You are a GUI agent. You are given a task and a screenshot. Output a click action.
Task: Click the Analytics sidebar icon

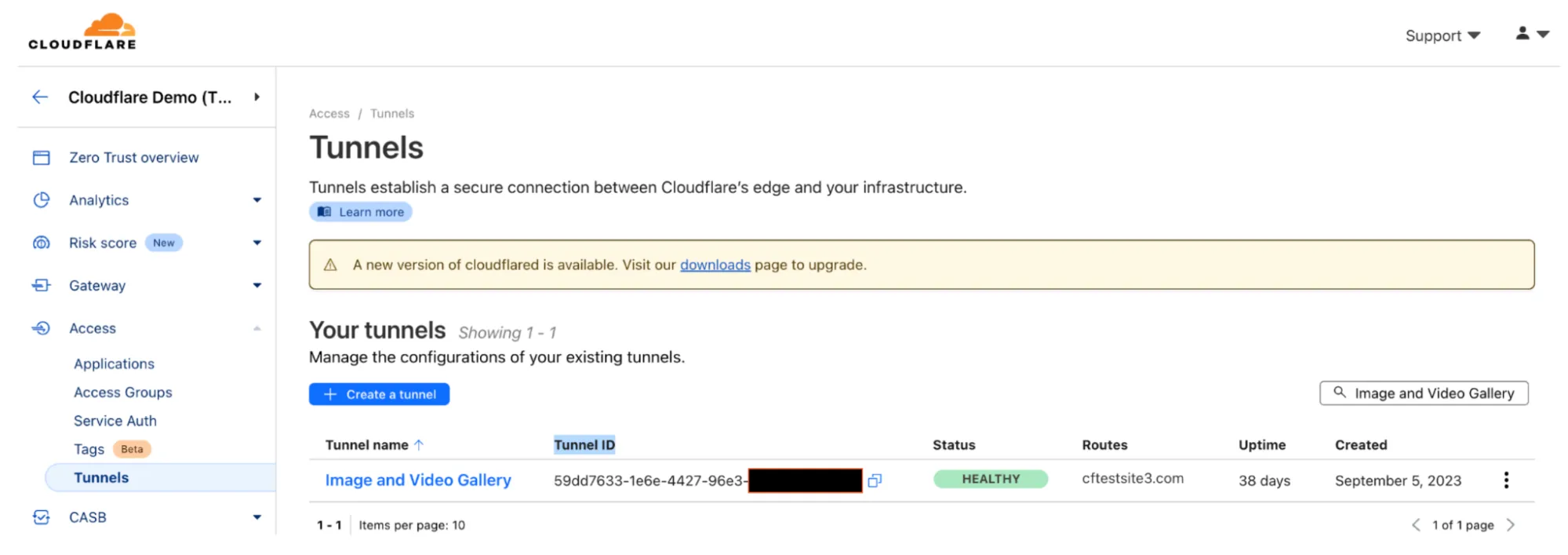pos(42,199)
